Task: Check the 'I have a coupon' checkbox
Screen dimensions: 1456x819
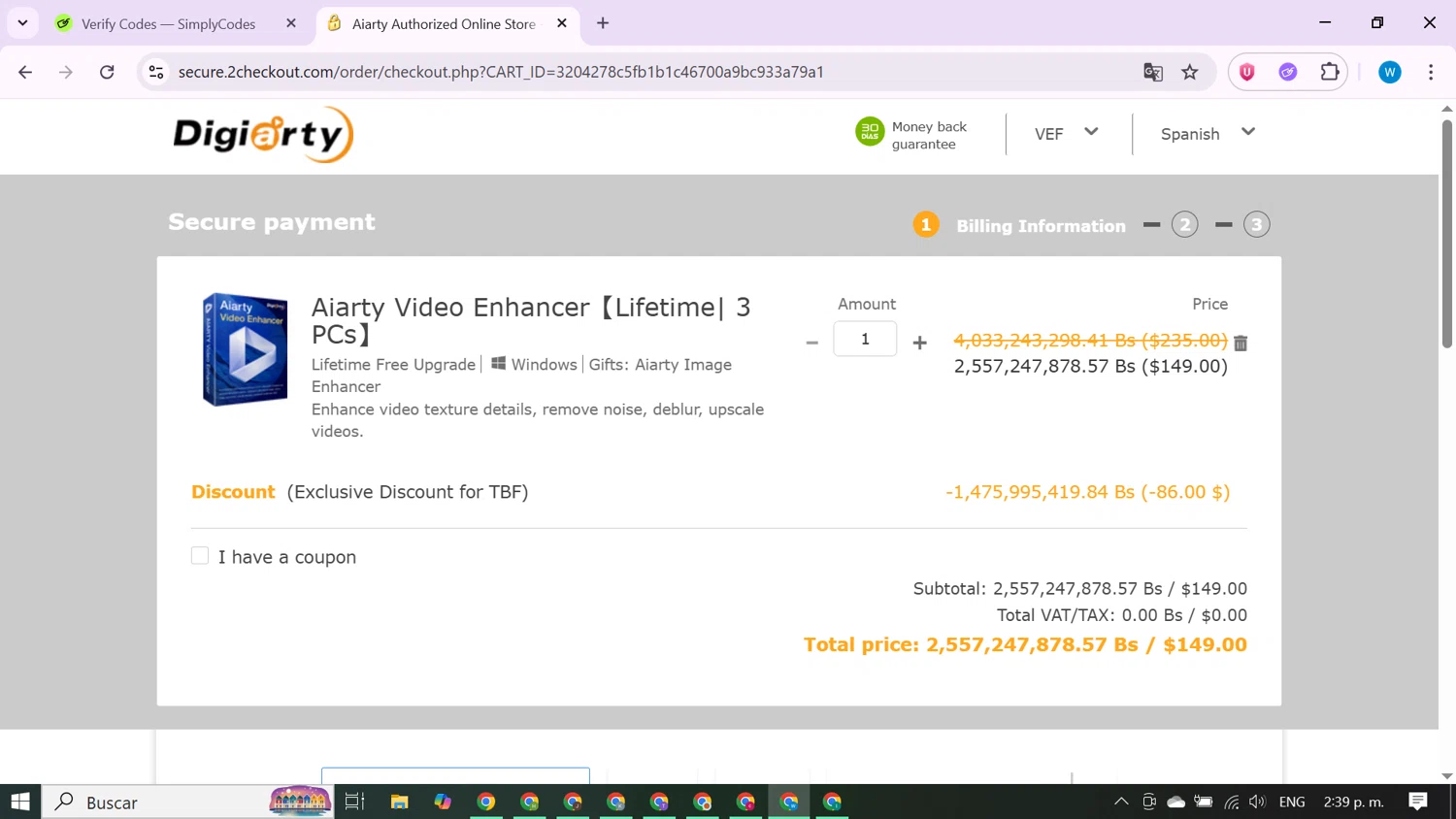Action: tap(200, 556)
